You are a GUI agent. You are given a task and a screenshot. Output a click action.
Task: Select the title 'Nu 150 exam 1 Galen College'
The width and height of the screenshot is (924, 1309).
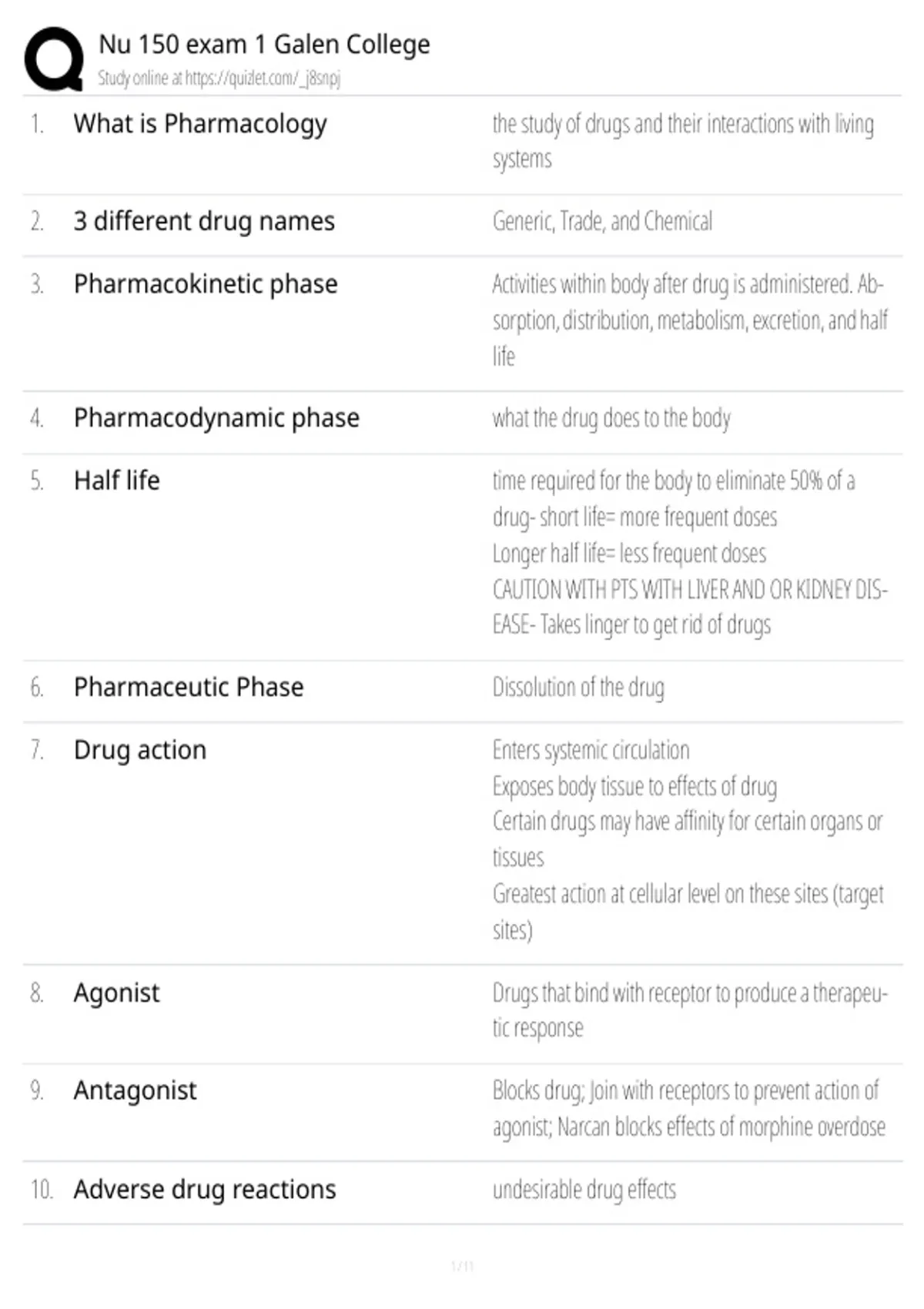pyautogui.click(x=264, y=45)
